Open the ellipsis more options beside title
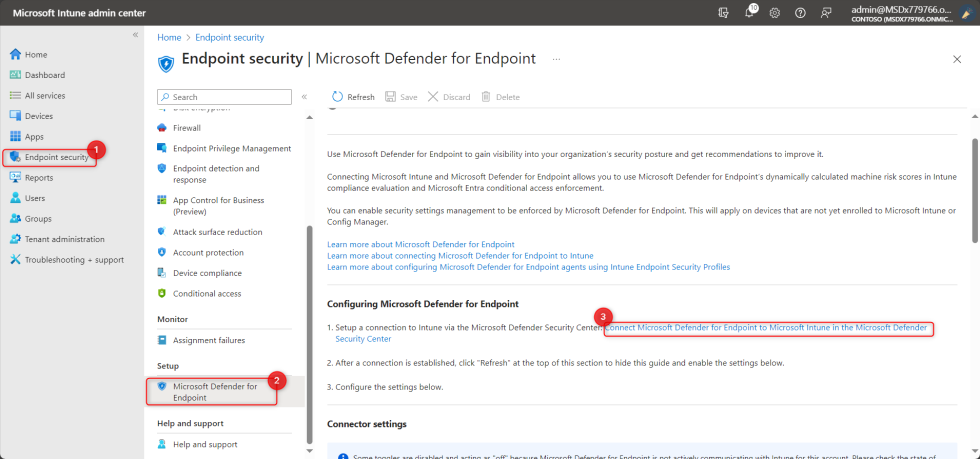 [x=556, y=59]
